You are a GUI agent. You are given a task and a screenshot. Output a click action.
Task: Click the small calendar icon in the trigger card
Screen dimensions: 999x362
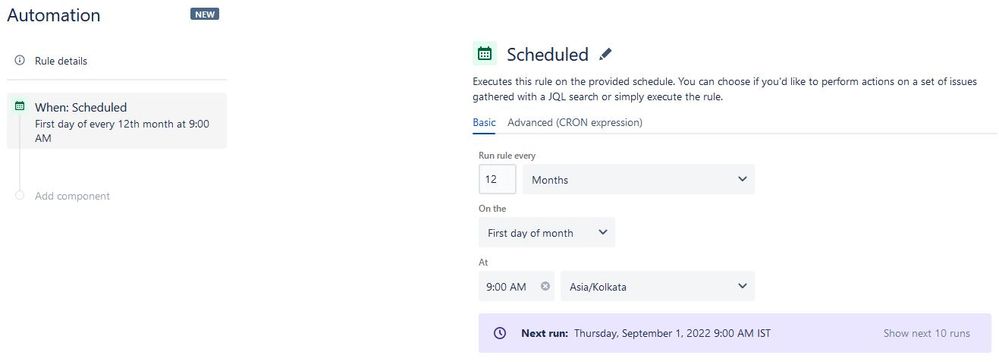click(x=20, y=106)
